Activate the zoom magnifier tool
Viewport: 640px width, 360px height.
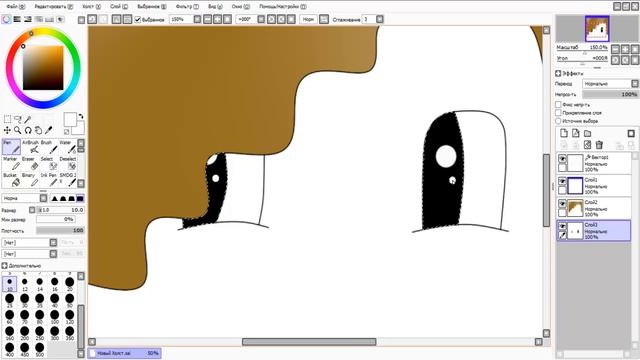tap(18, 130)
